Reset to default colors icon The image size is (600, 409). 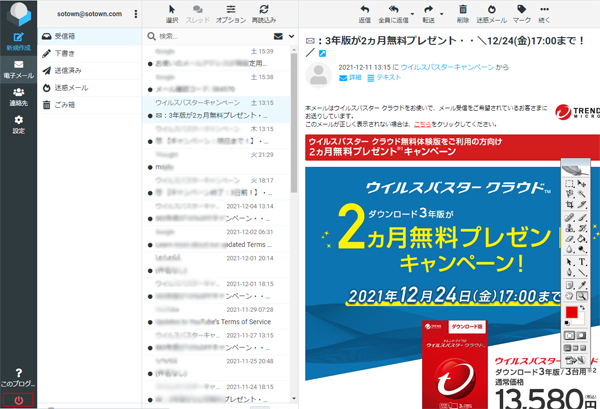pos(567,323)
